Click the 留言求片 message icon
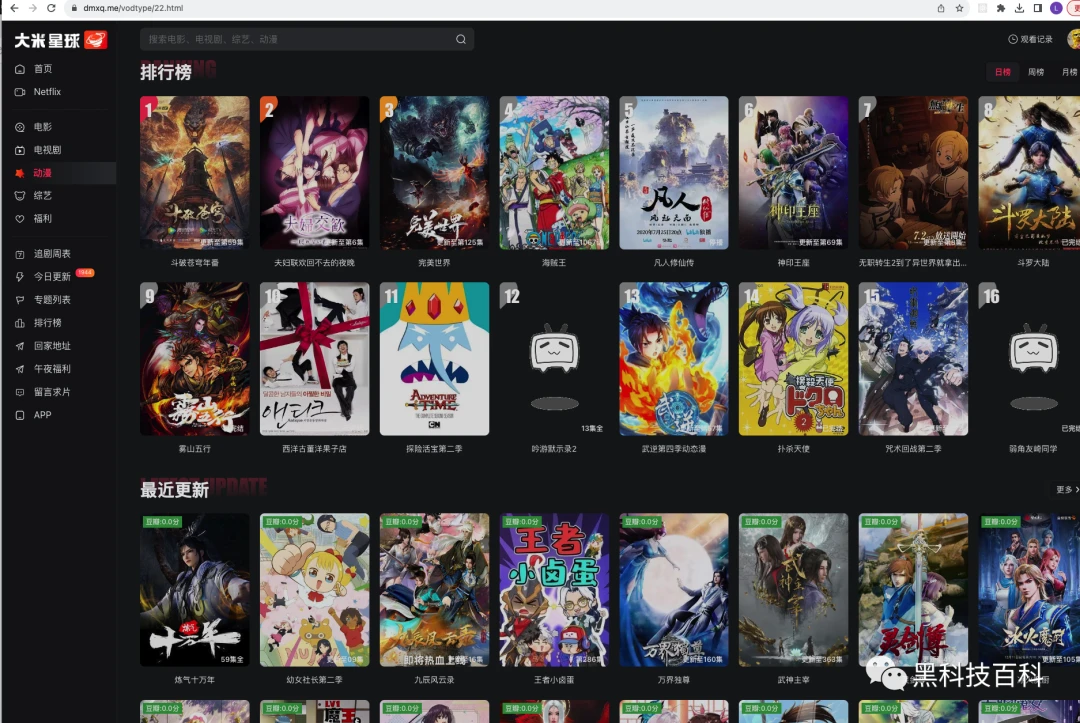This screenshot has width=1080, height=723. pyautogui.click(x=20, y=392)
